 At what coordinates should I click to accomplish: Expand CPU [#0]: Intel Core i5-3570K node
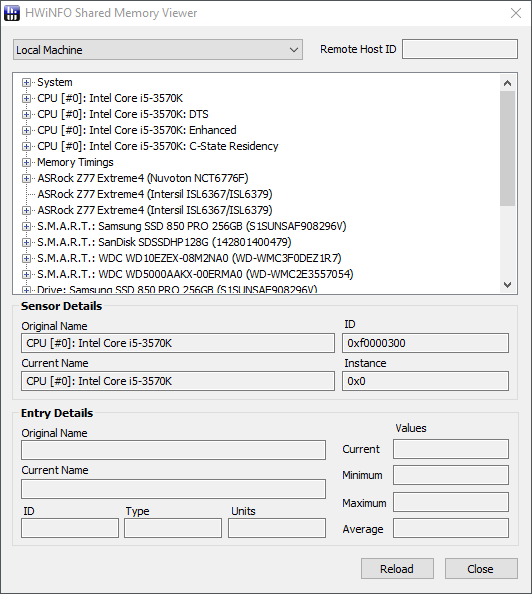pyautogui.click(x=26, y=98)
